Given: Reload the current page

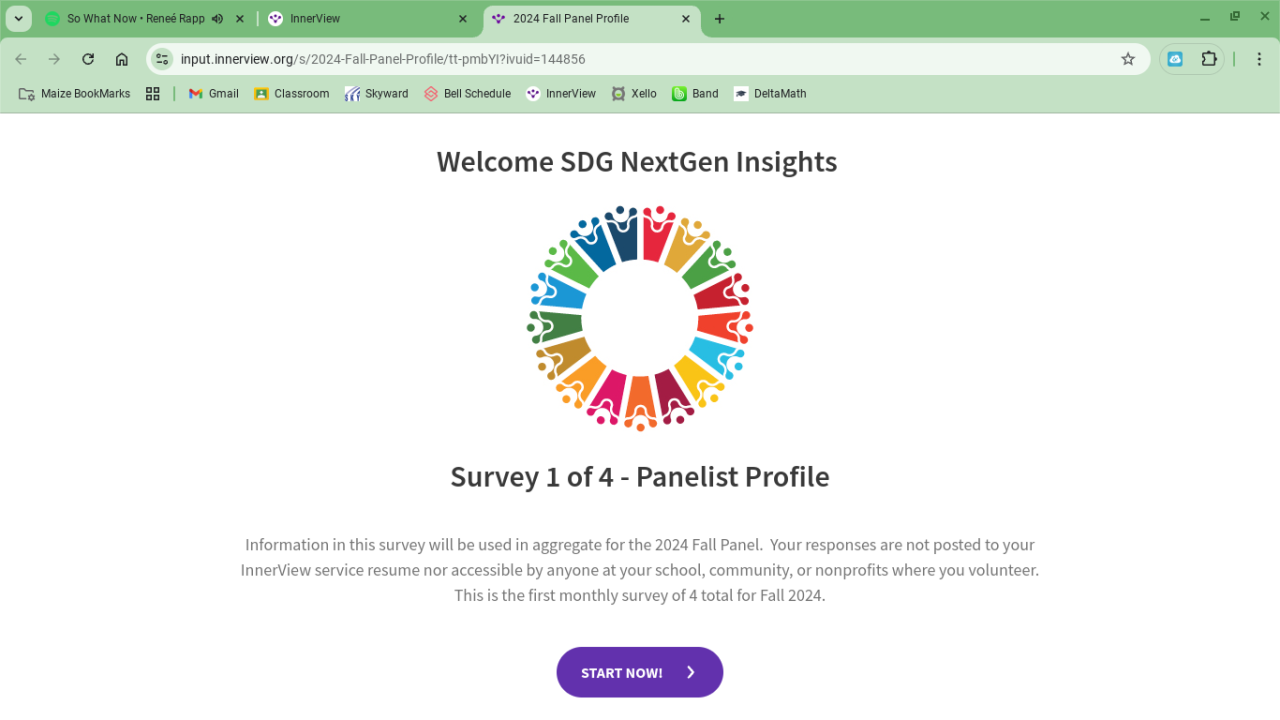Looking at the screenshot, I should click(x=88, y=59).
